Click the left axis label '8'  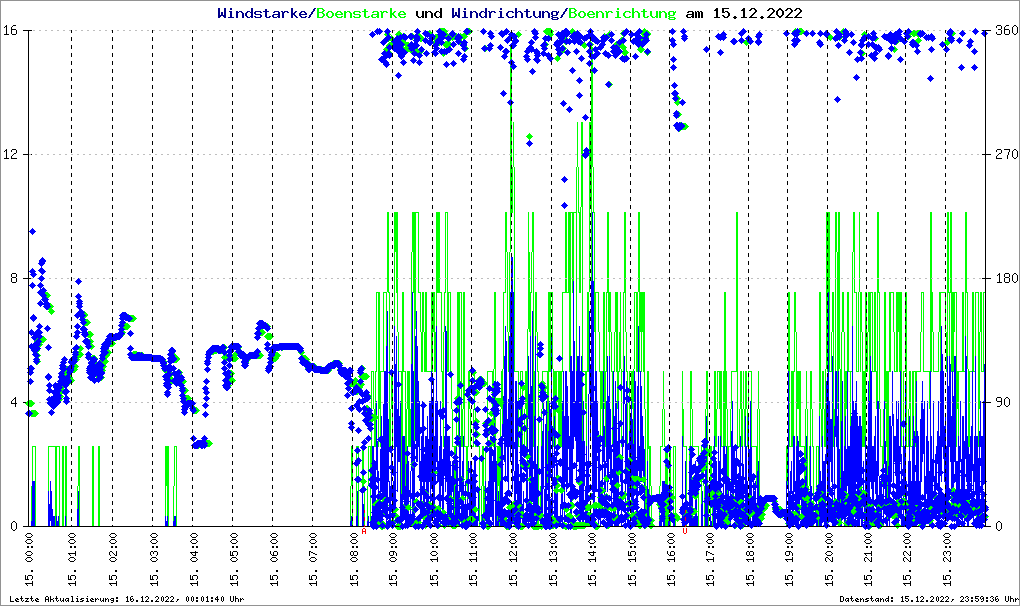pyautogui.click(x=13, y=278)
